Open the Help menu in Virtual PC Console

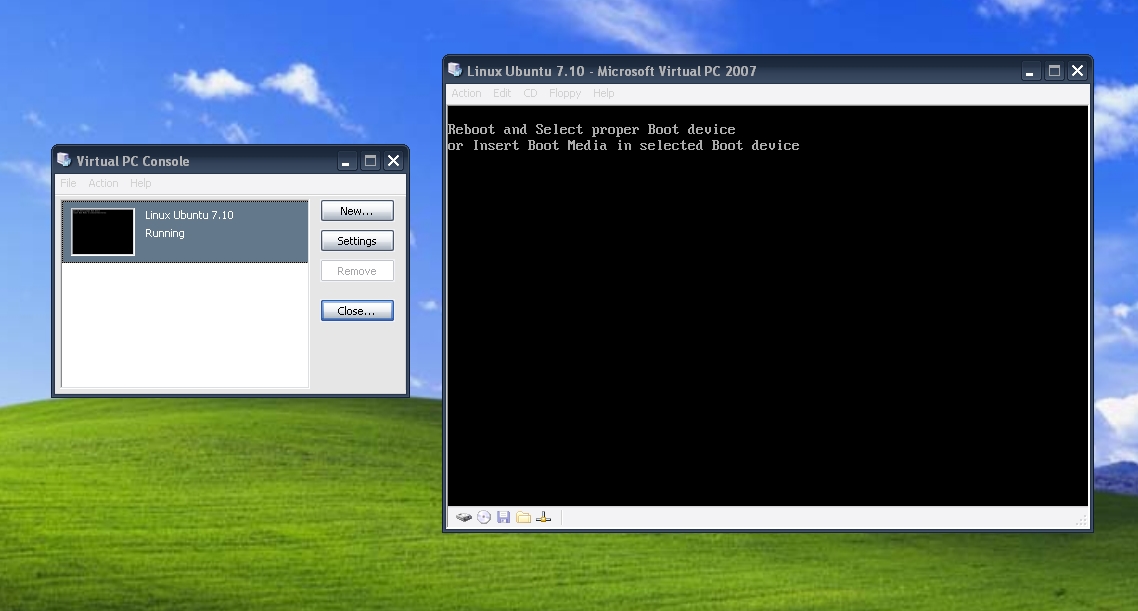[141, 183]
